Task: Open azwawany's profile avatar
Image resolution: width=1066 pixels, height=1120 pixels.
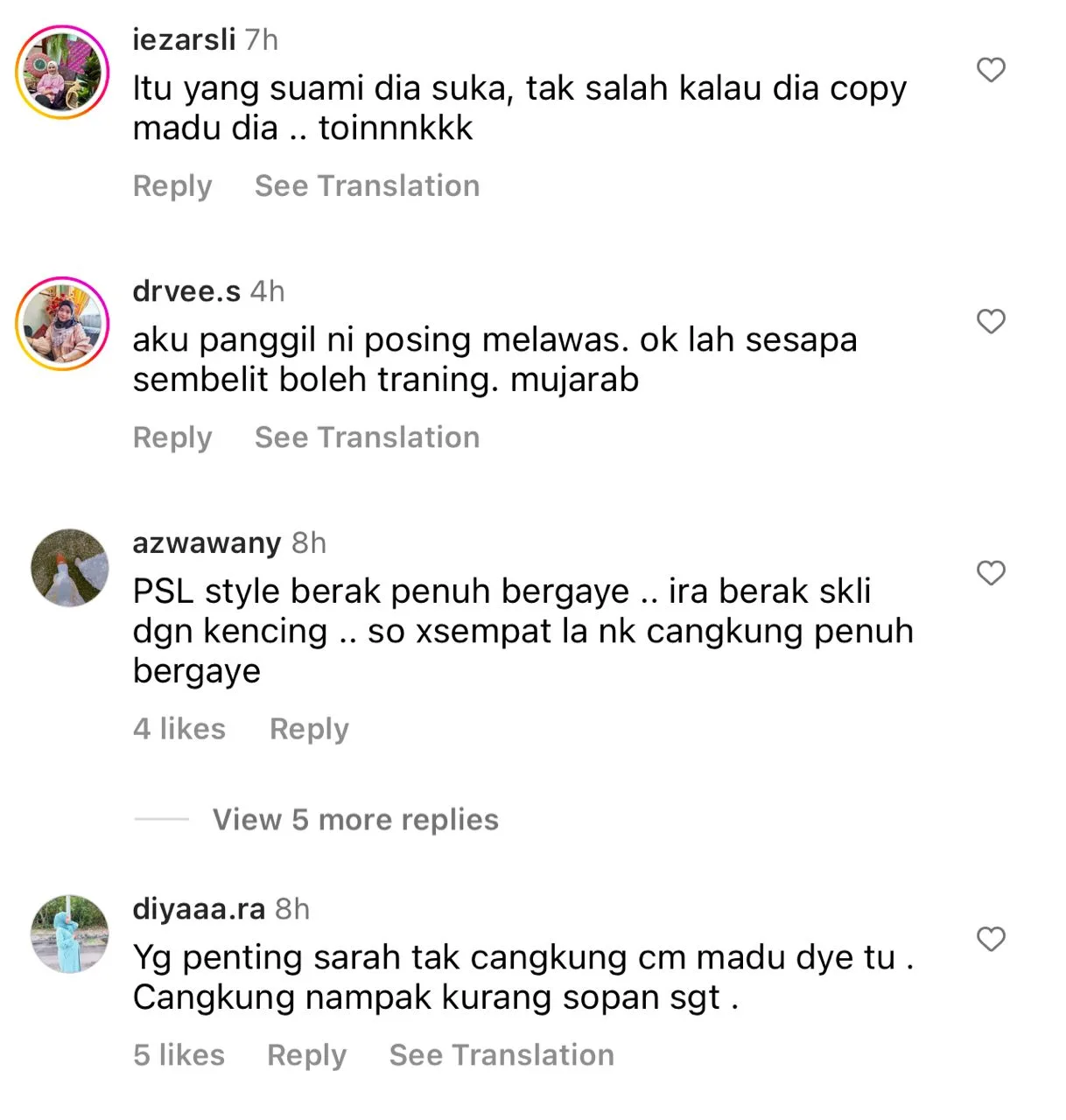Action: [70, 567]
